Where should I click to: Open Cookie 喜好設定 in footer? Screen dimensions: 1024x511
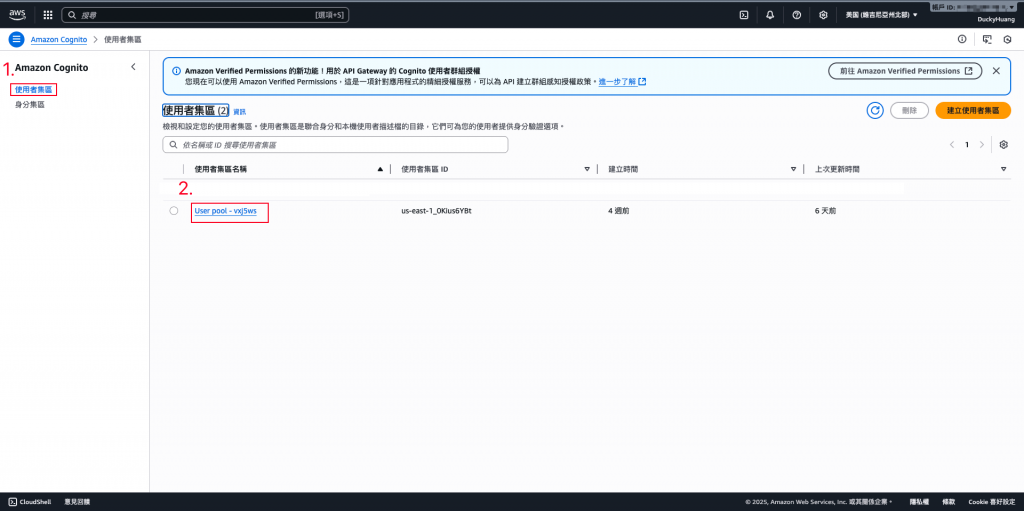992,502
